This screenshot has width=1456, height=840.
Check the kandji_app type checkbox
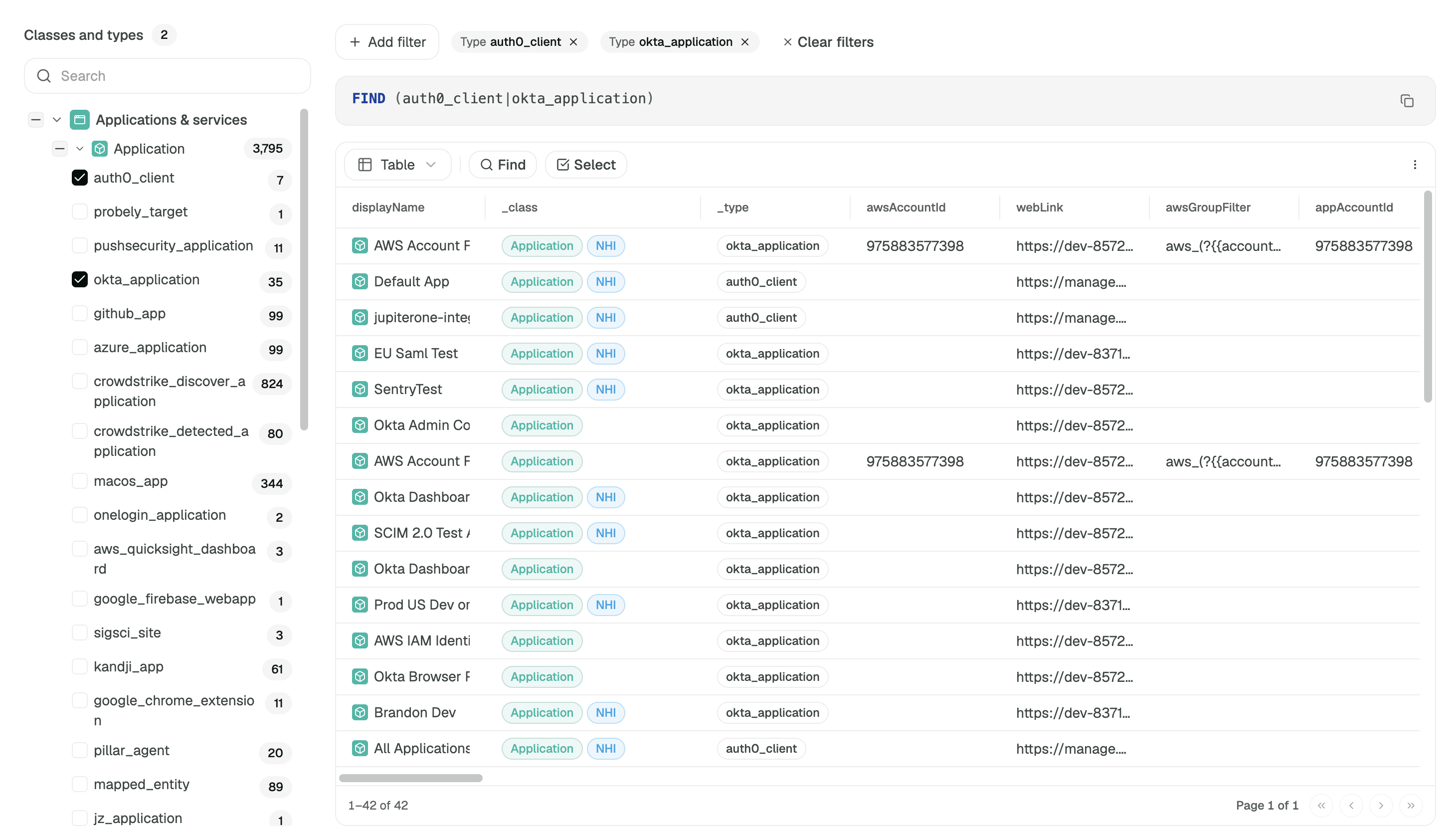pos(80,667)
